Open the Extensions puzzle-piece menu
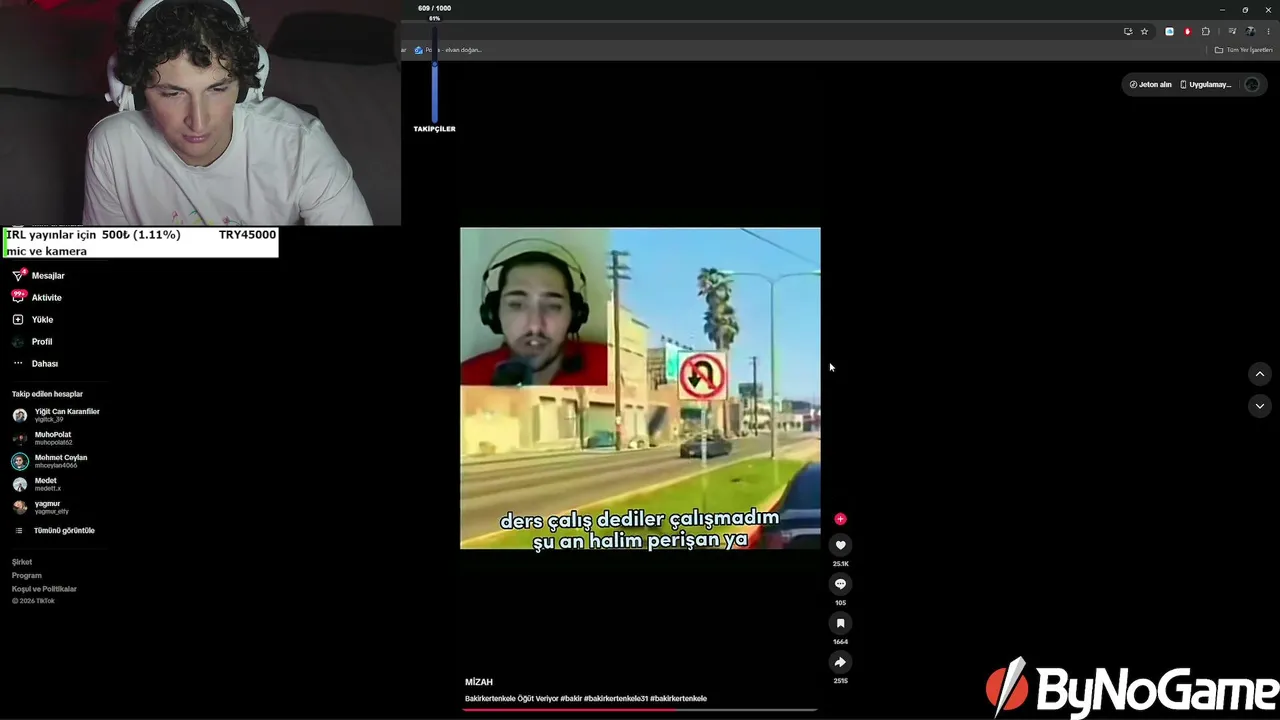This screenshot has width=1280, height=720. [x=1205, y=31]
